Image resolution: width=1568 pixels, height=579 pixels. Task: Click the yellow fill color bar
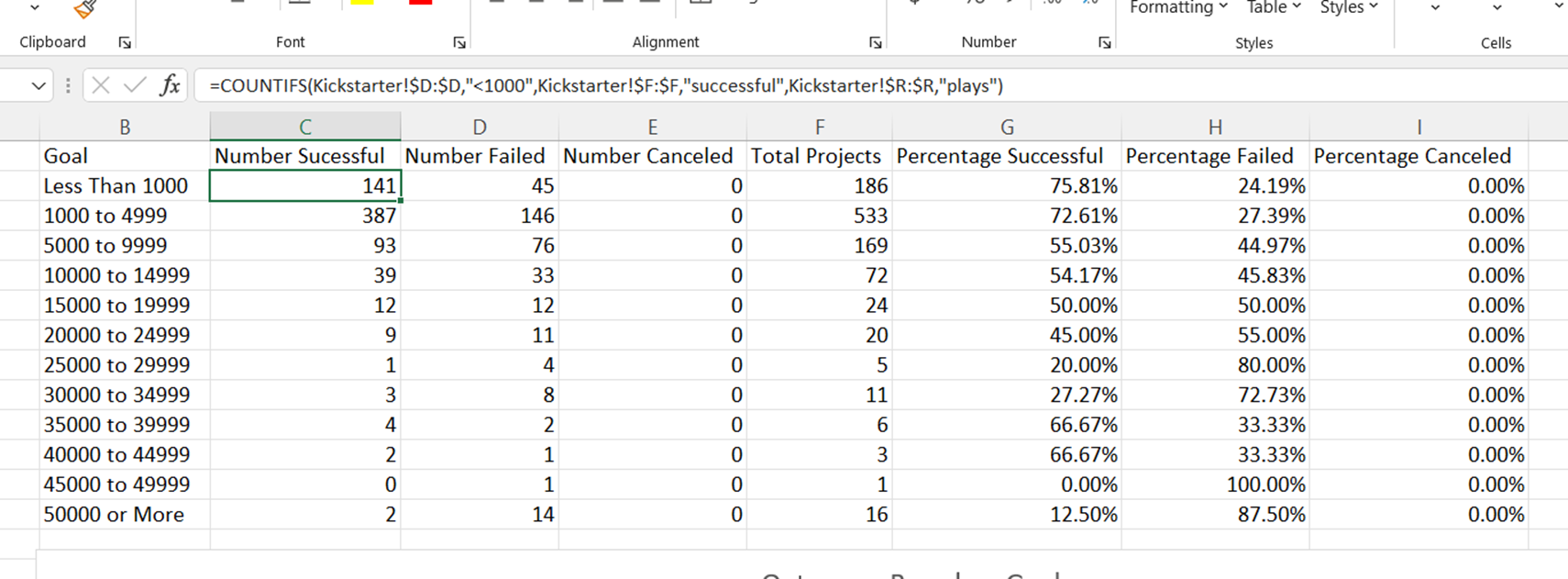(362, 2)
